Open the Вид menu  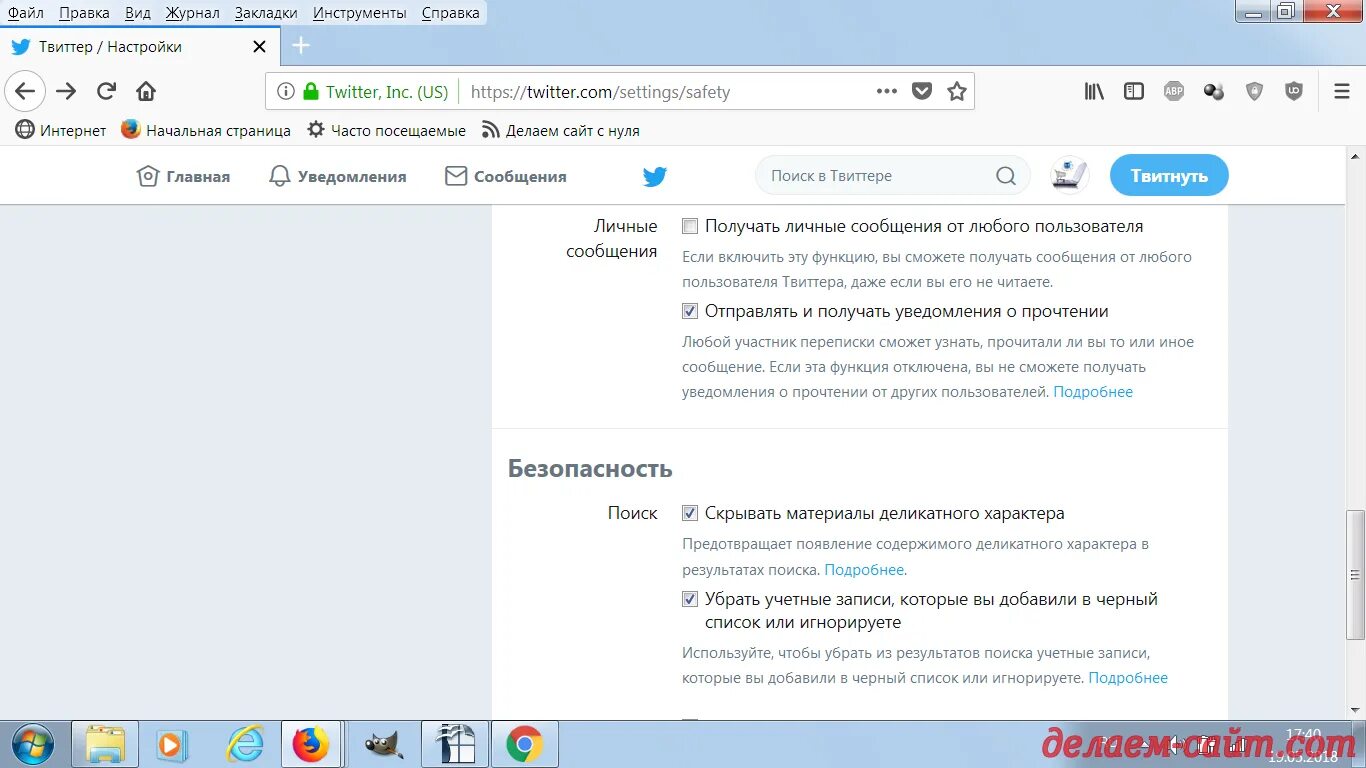coord(138,13)
